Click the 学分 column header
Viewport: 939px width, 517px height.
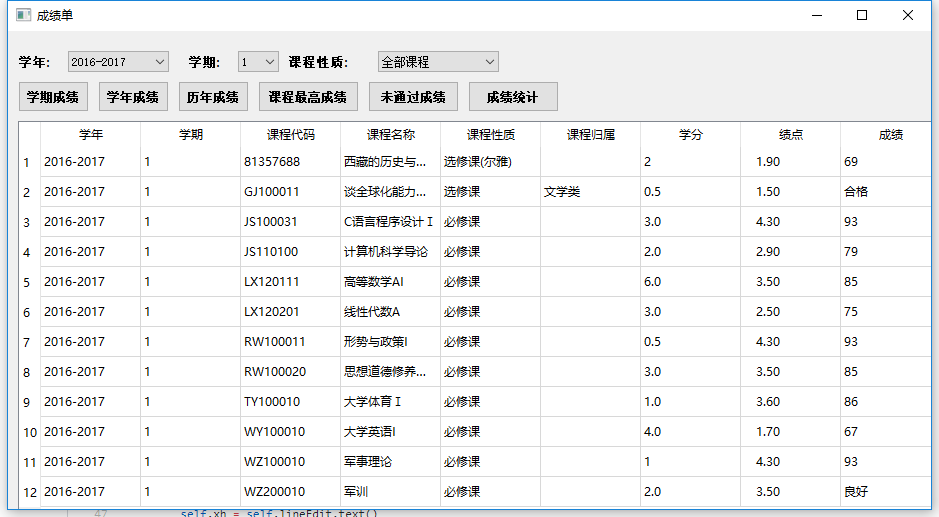tap(690, 135)
